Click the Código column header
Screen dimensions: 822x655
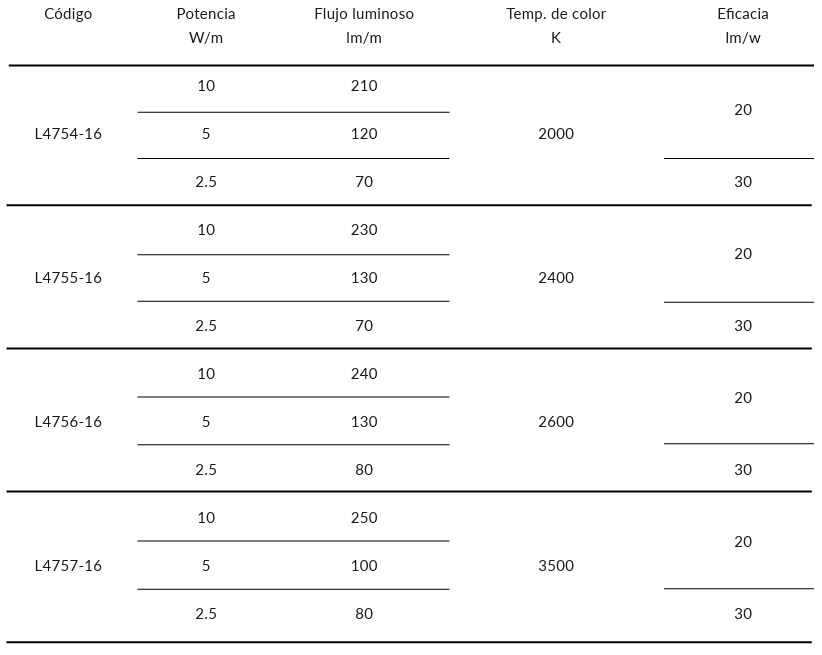(68, 14)
